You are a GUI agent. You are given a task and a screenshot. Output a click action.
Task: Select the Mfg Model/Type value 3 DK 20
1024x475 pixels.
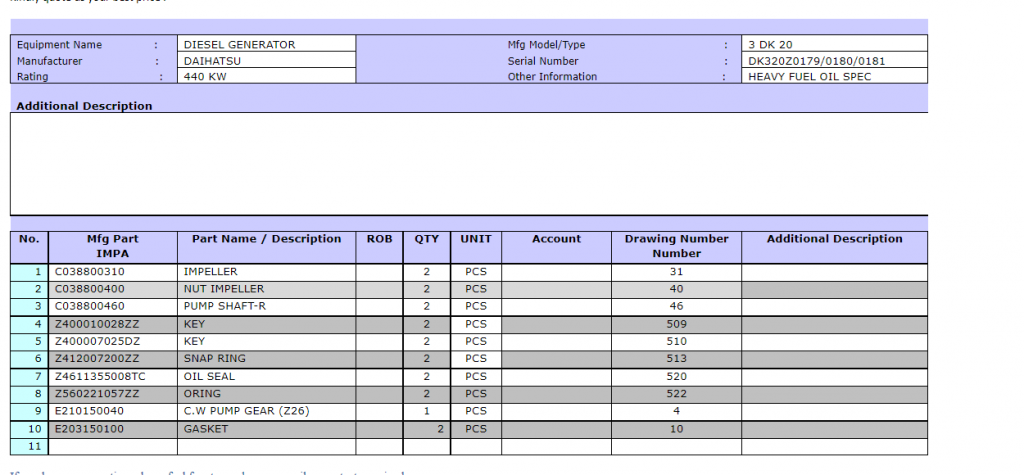835,45
